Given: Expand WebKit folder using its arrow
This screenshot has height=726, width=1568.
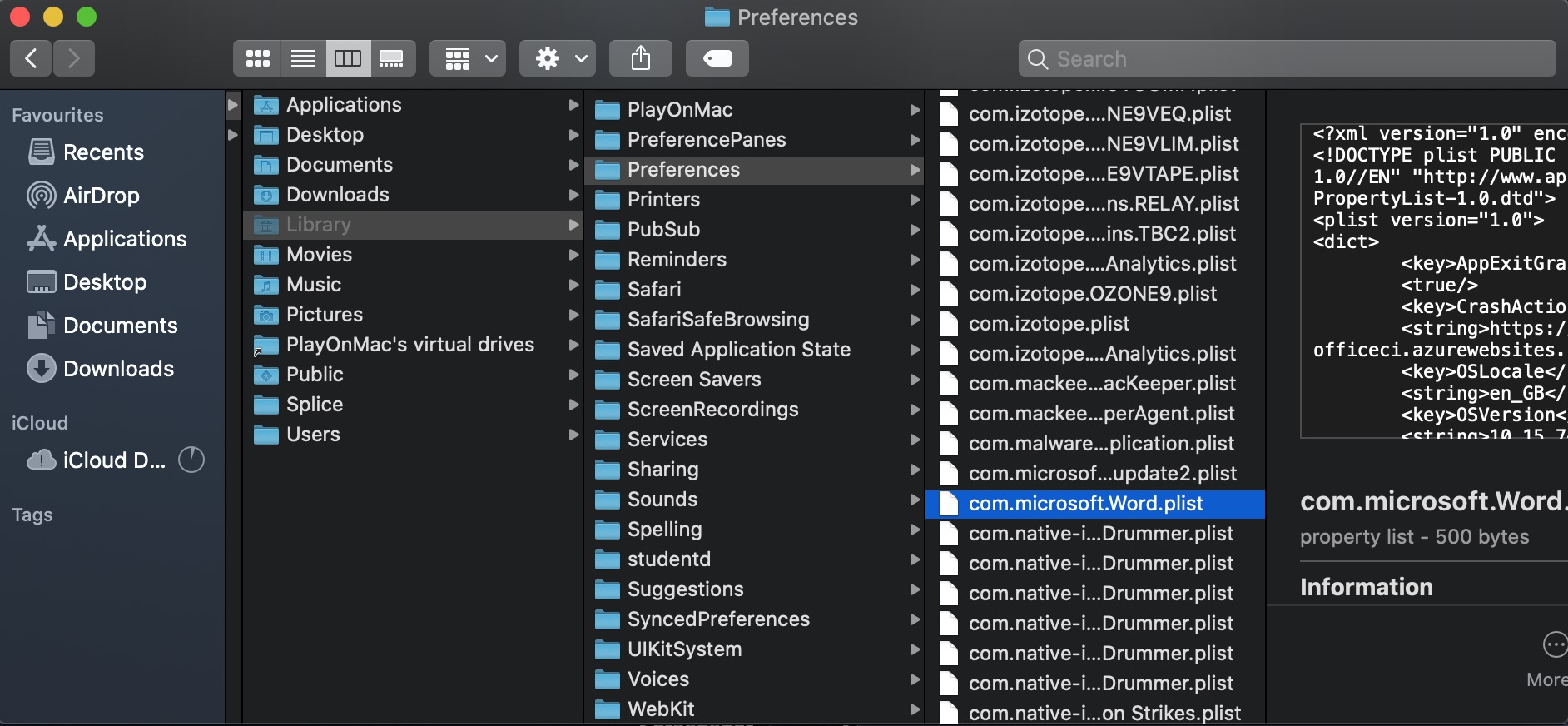Looking at the screenshot, I should point(915,709).
